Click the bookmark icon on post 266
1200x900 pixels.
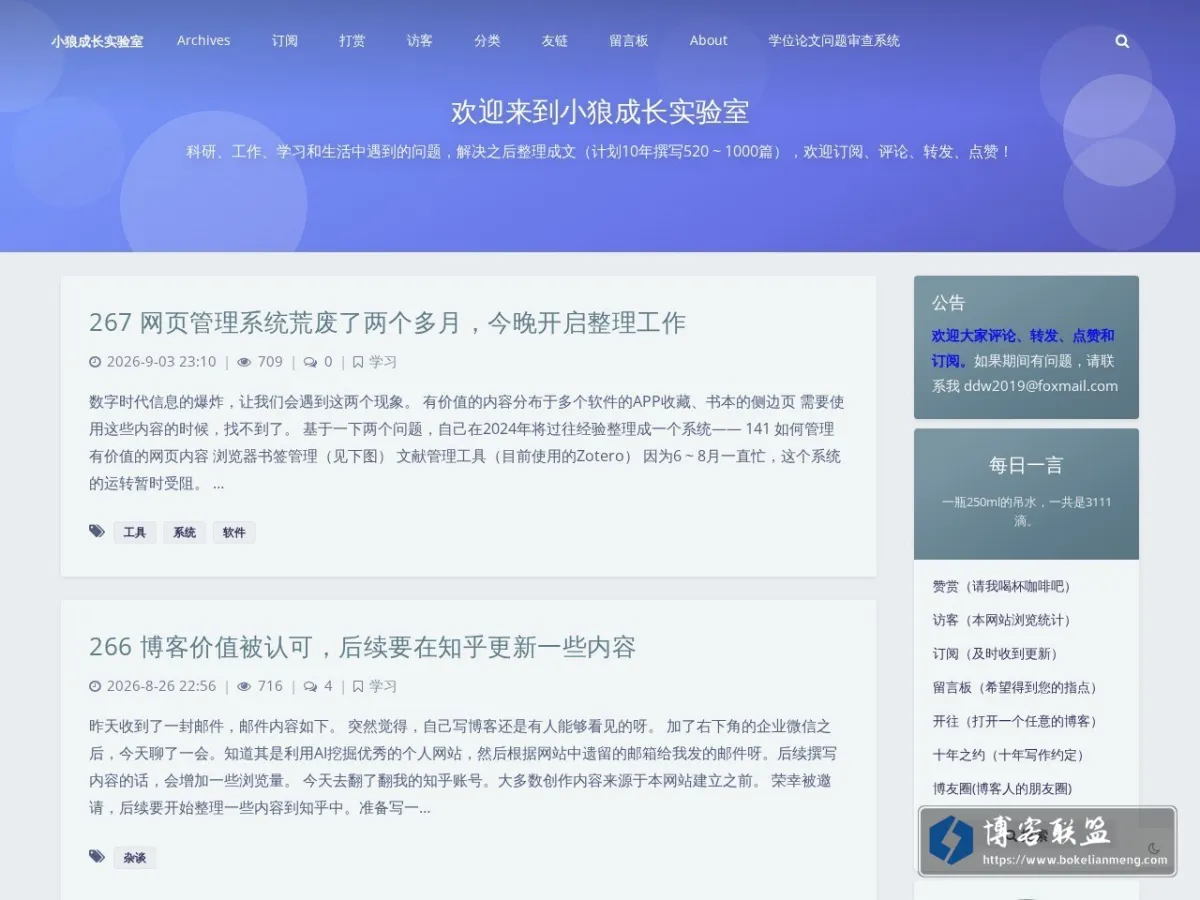point(358,686)
